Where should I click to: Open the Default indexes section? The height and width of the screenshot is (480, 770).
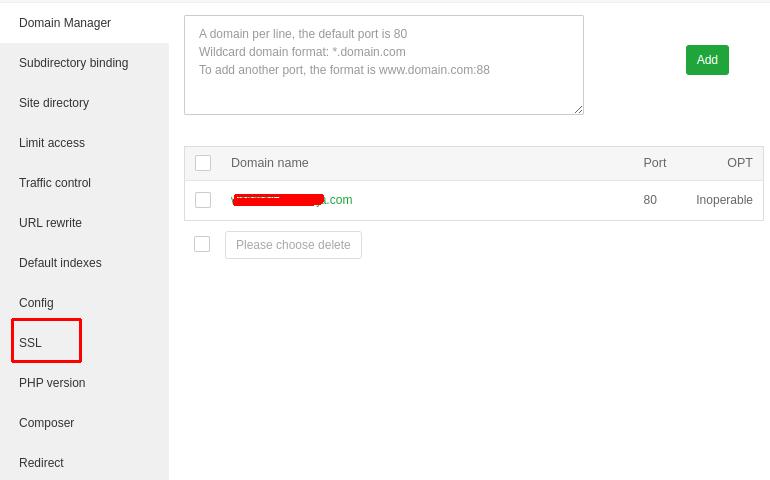click(60, 263)
